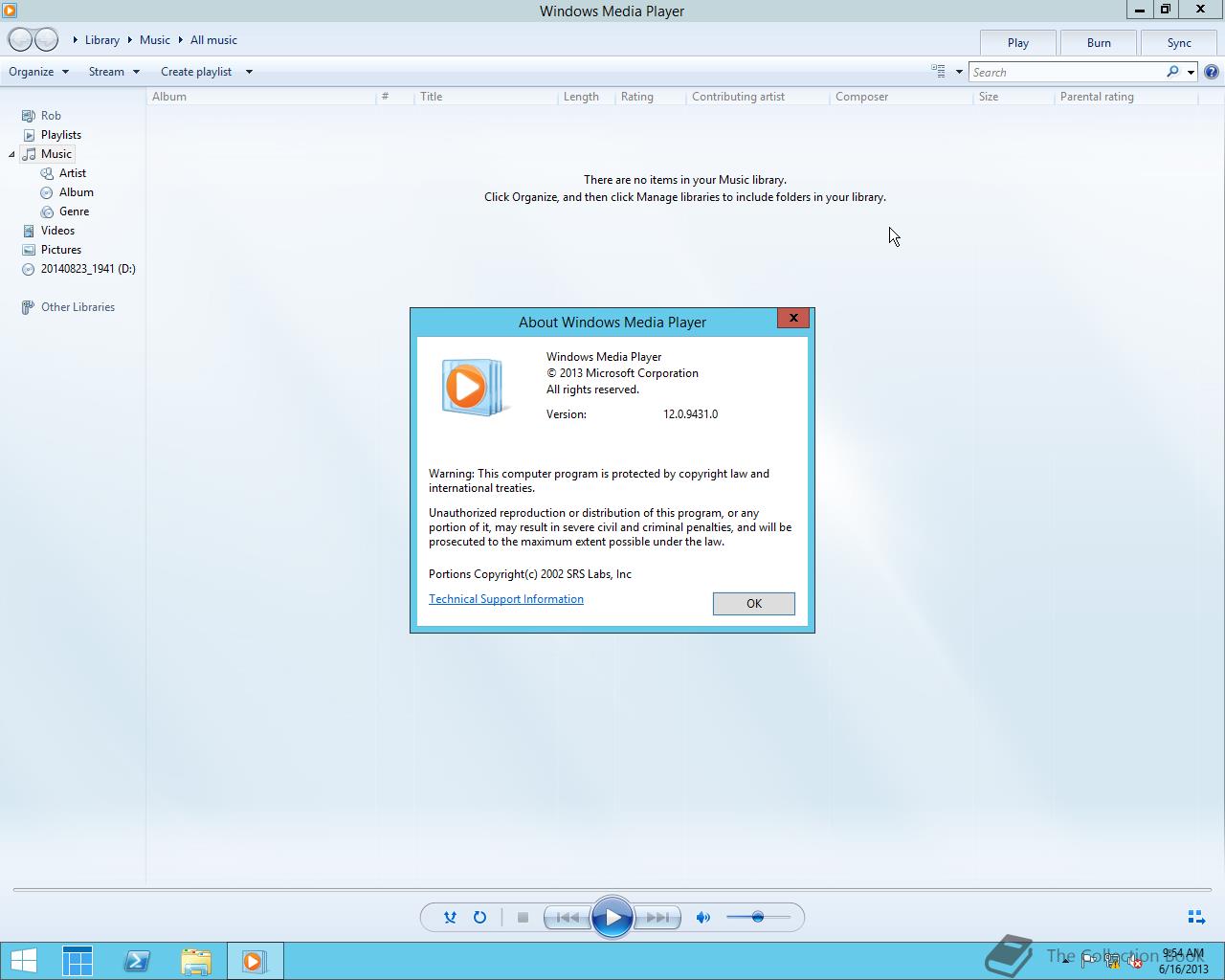Click Library in the breadcrumb

[x=102, y=40]
